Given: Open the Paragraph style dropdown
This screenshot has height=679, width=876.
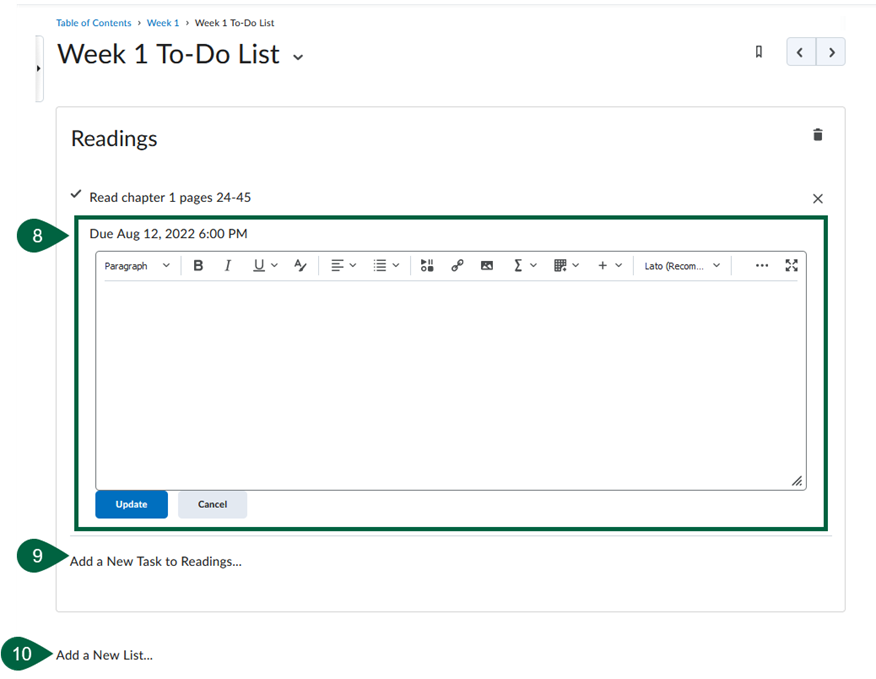Looking at the screenshot, I should point(136,265).
